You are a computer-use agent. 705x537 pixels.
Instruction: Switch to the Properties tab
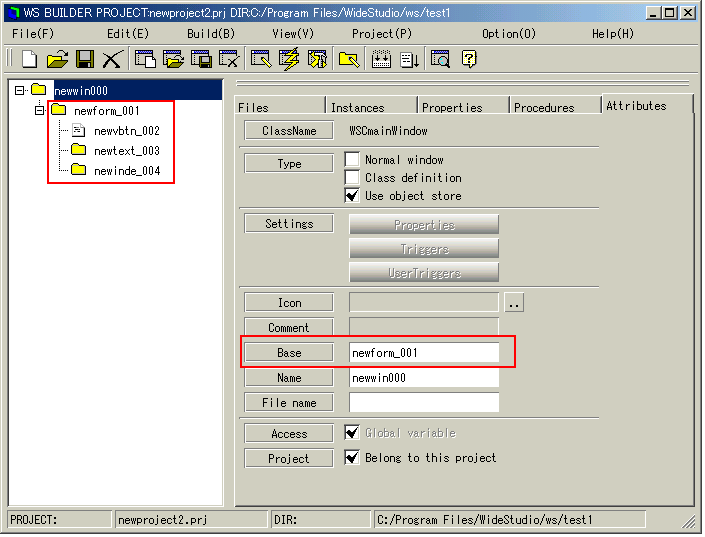(452, 107)
